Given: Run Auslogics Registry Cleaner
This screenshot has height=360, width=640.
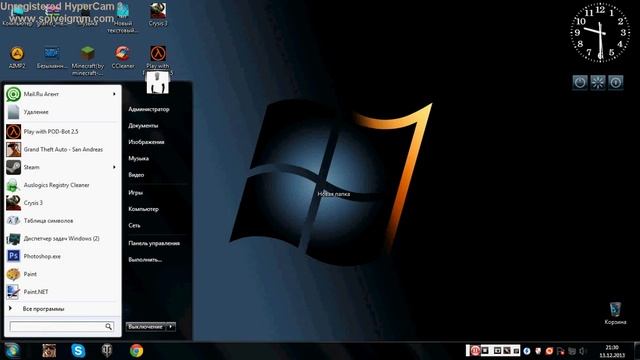Looking at the screenshot, I should (62, 185).
